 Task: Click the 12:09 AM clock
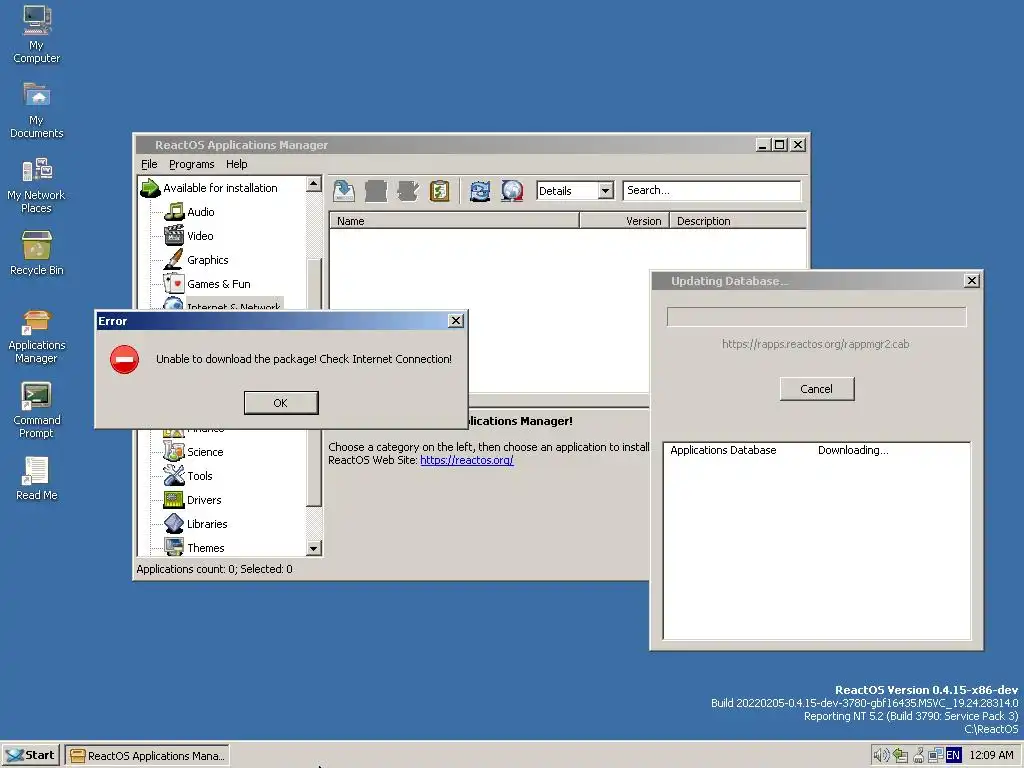point(991,756)
